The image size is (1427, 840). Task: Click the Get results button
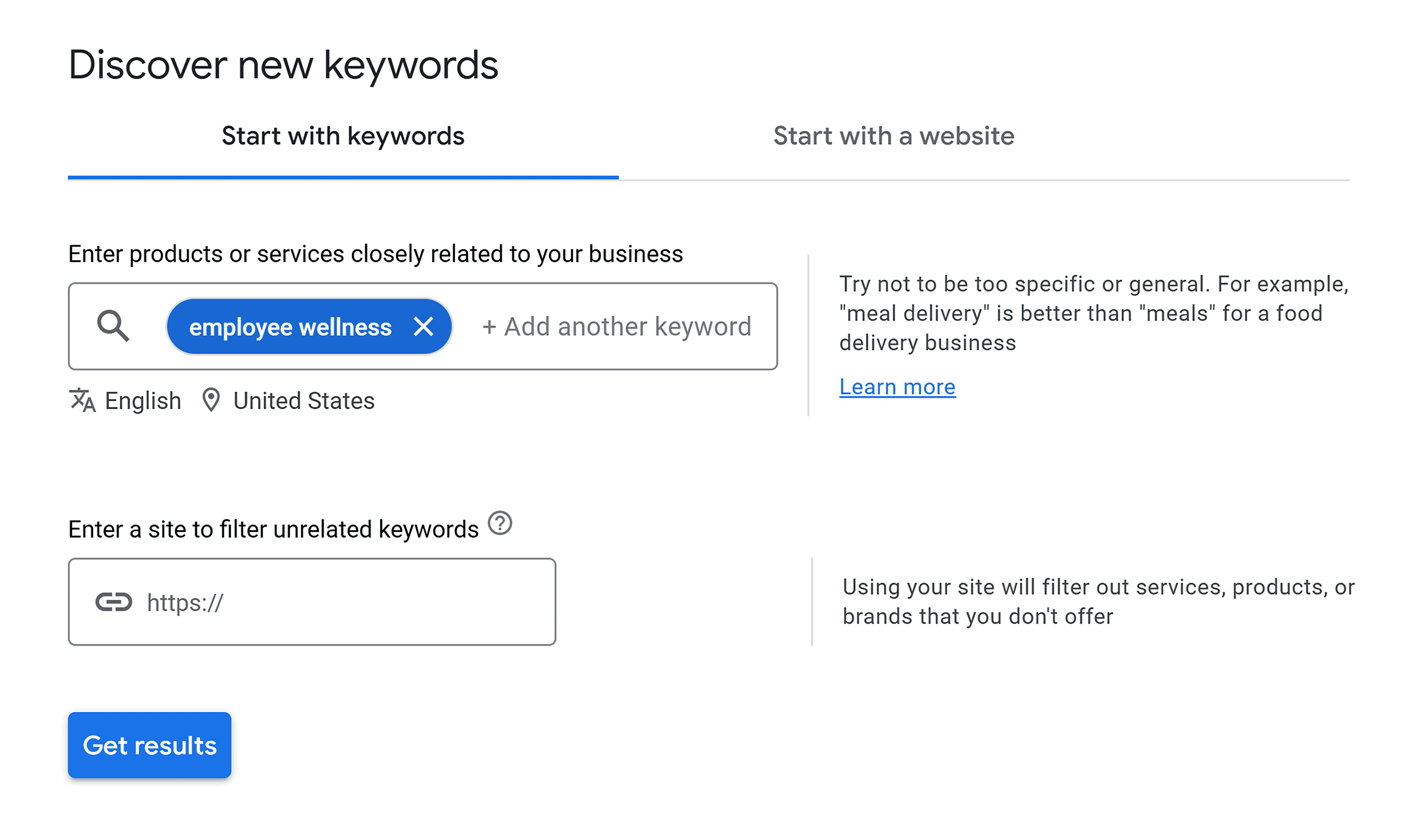click(x=150, y=745)
